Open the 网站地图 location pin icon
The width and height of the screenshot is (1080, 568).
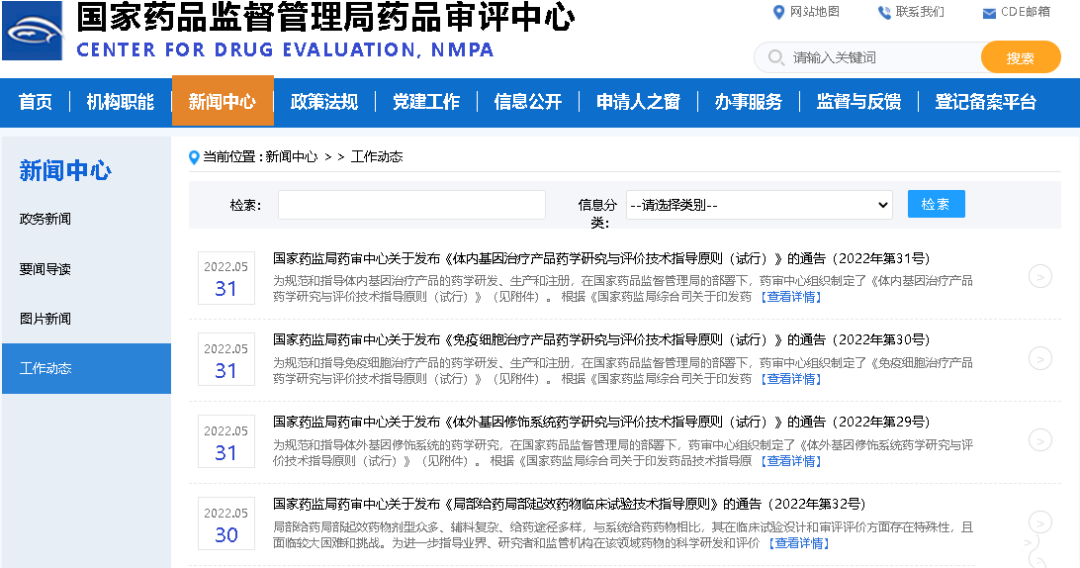click(779, 12)
